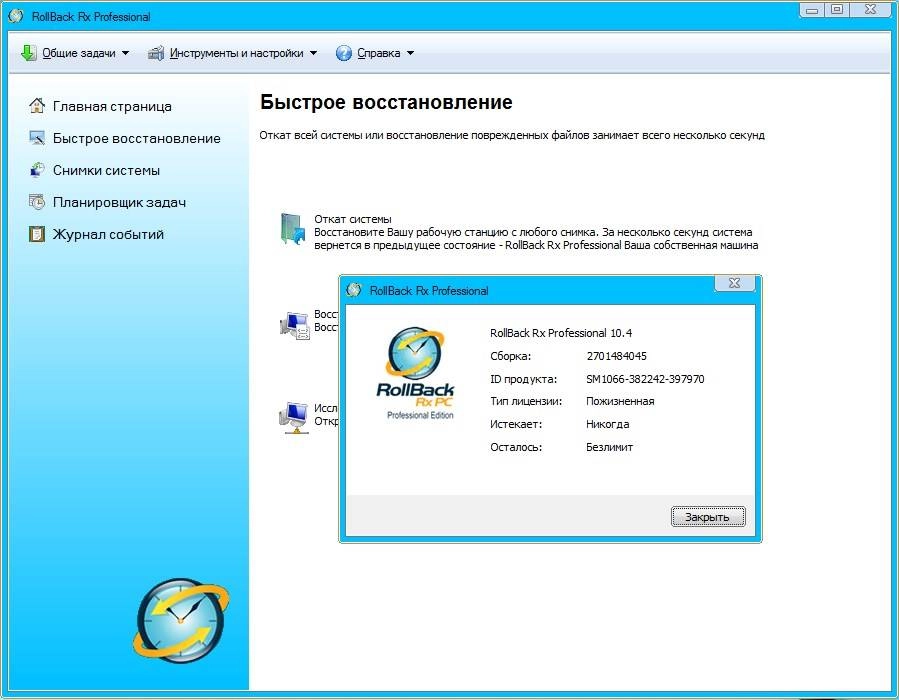899x700 pixels.
Task: Click the RollBack Rx Professional 10.4 text
Action: [561, 333]
